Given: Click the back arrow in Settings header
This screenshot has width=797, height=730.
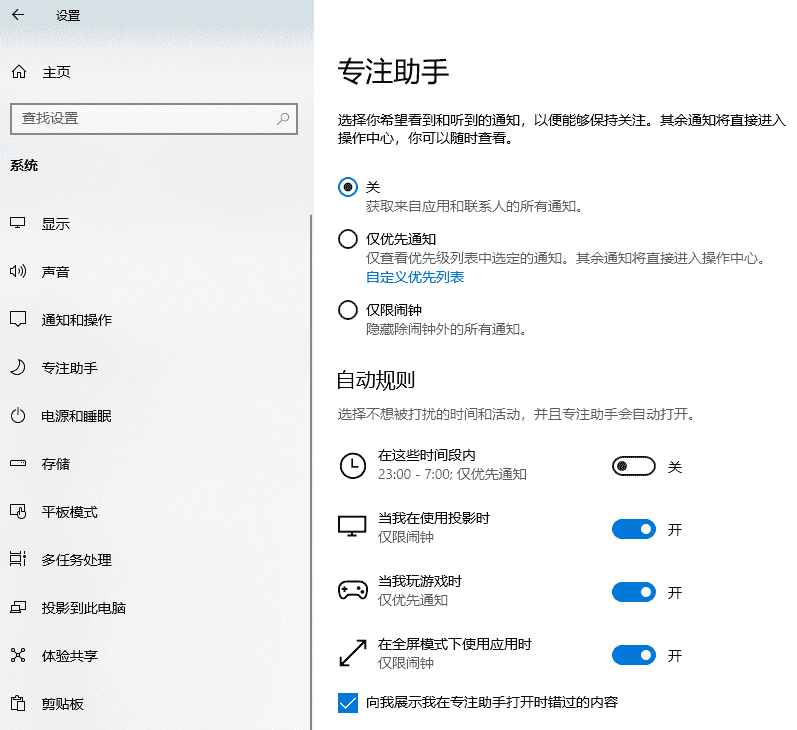Looking at the screenshot, I should (18, 15).
